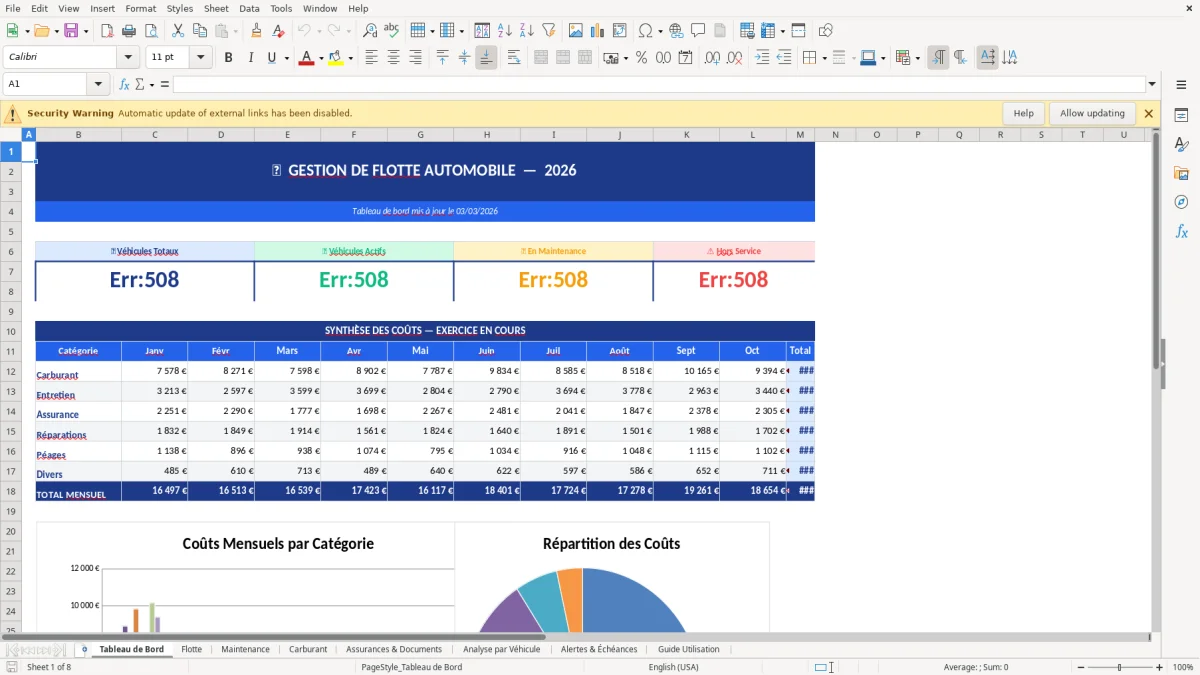Toggle underline formatting
This screenshot has width=1200, height=675.
coord(271,57)
